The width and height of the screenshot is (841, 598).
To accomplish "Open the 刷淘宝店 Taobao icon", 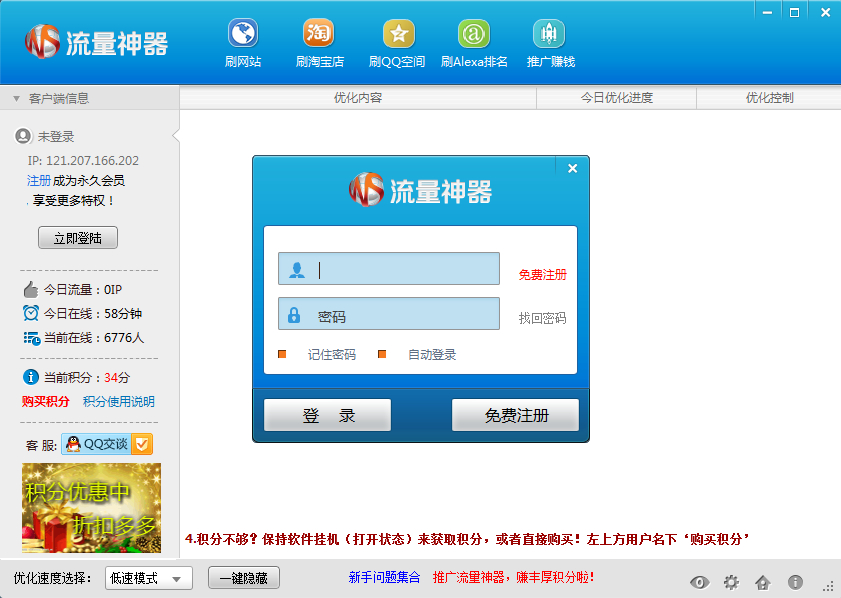I will click(x=319, y=34).
